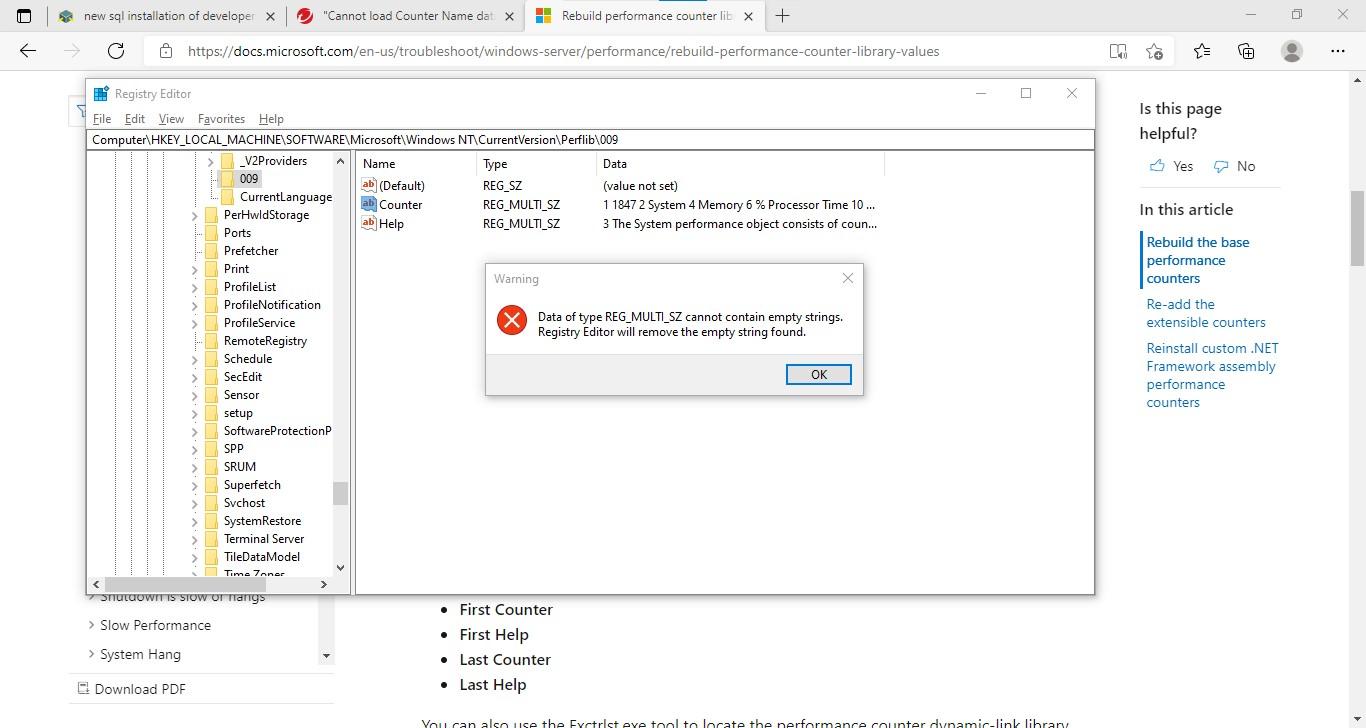Image resolution: width=1366 pixels, height=728 pixels.
Task: Expand the Slow Performance section in sidebar
Action: click(x=92, y=625)
